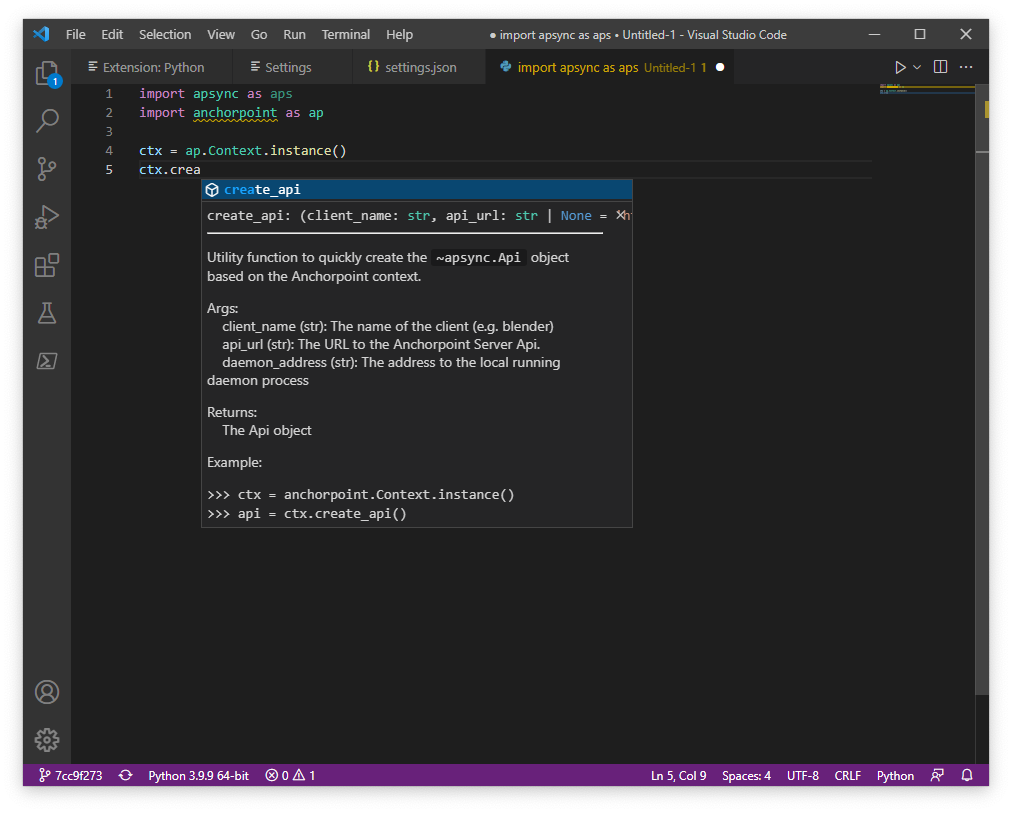Click the underlined anchorpoint import on line 2
This screenshot has width=1012, height=813.
[x=235, y=113]
